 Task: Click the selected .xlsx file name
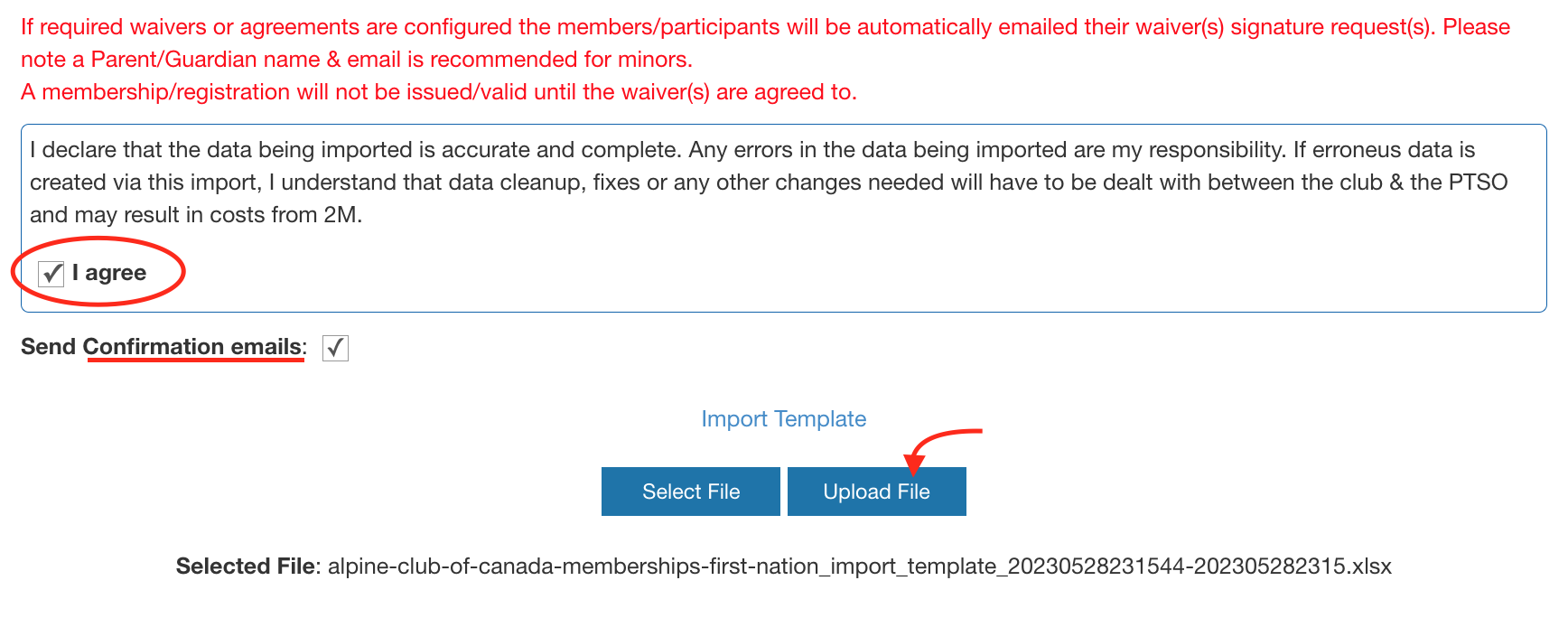click(x=859, y=566)
